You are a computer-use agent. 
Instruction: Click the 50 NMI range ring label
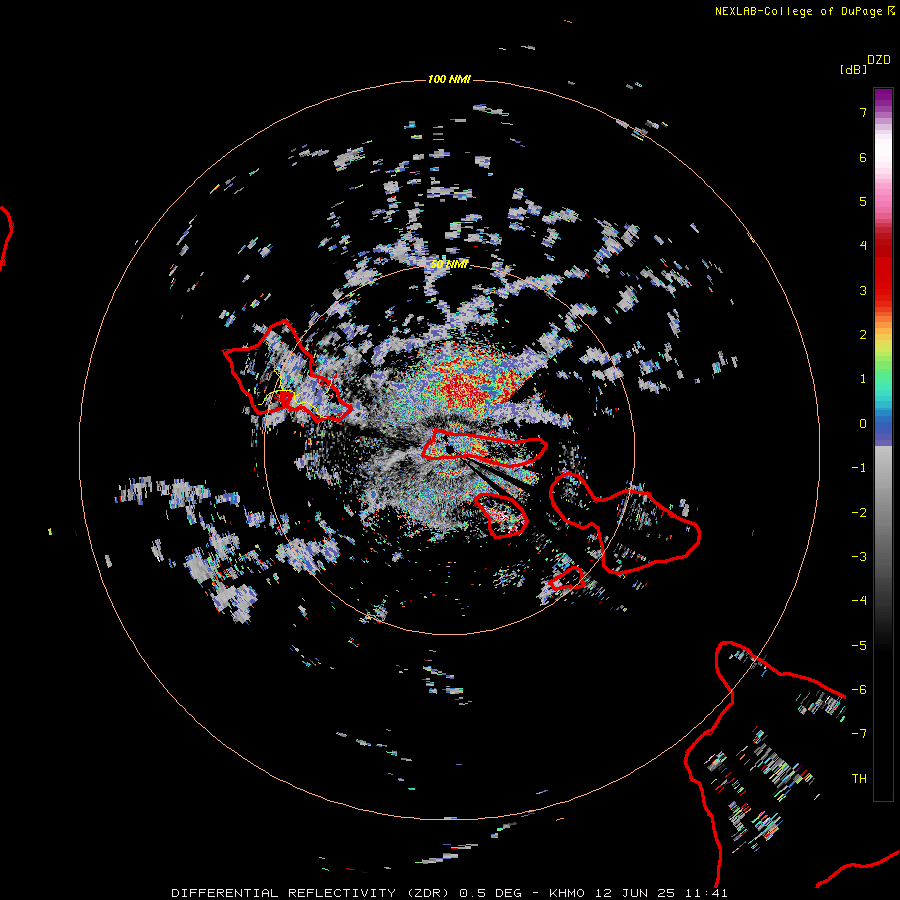[449, 265]
